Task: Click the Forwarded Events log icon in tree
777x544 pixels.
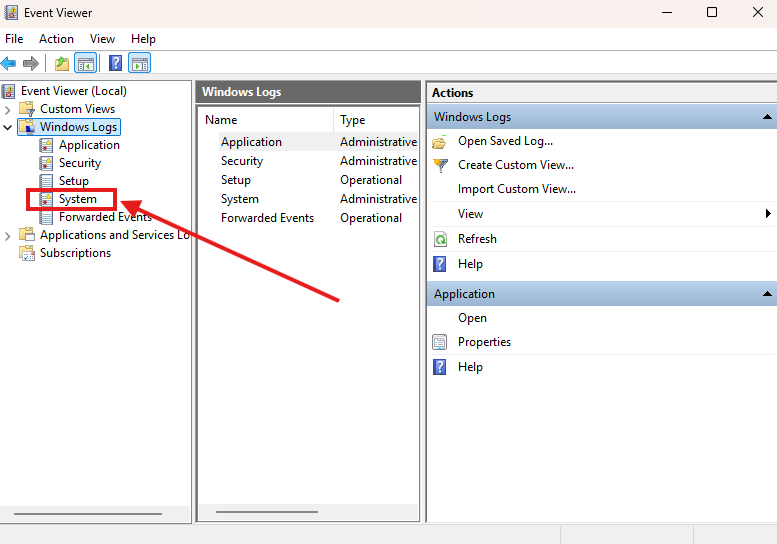Action: coord(46,217)
